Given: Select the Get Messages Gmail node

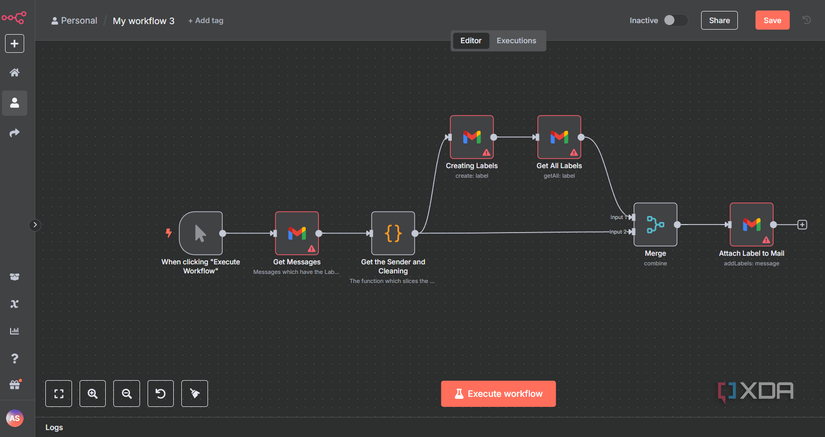Looking at the screenshot, I should point(297,233).
